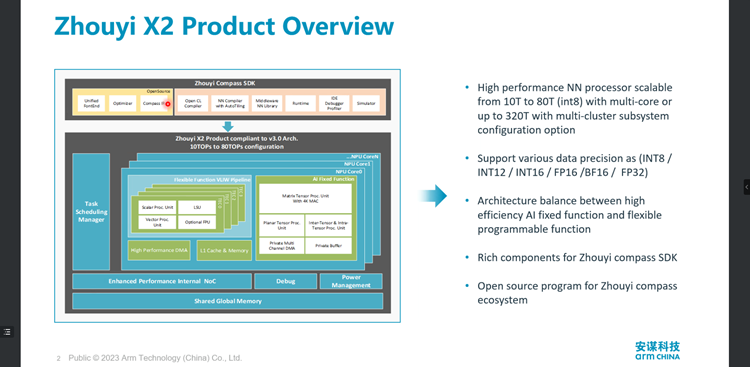Select the Matrix Tensor Proc. Unit box
The width and height of the screenshot is (750, 367).
[x=305, y=199]
